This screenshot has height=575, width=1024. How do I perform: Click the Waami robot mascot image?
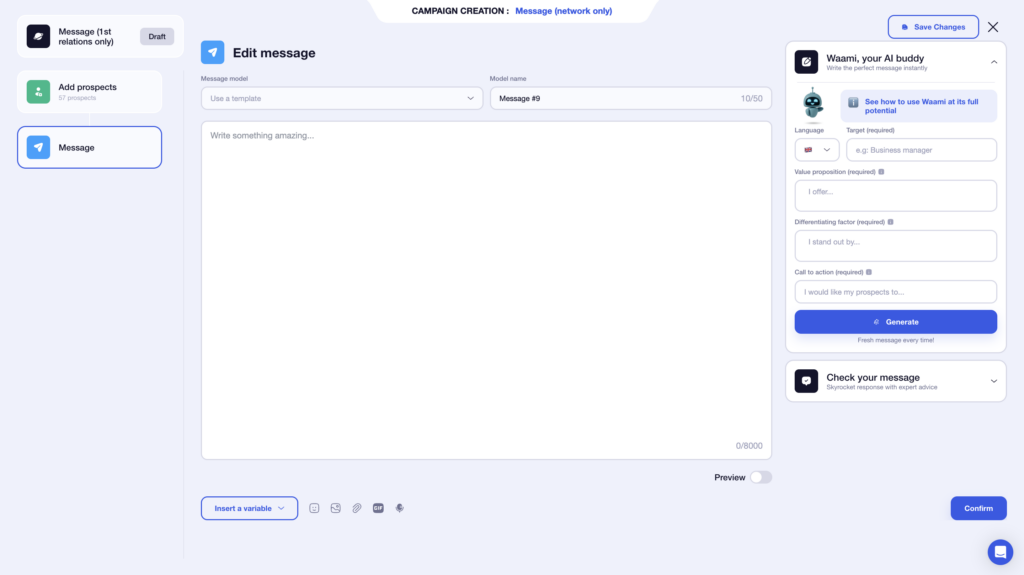click(813, 105)
